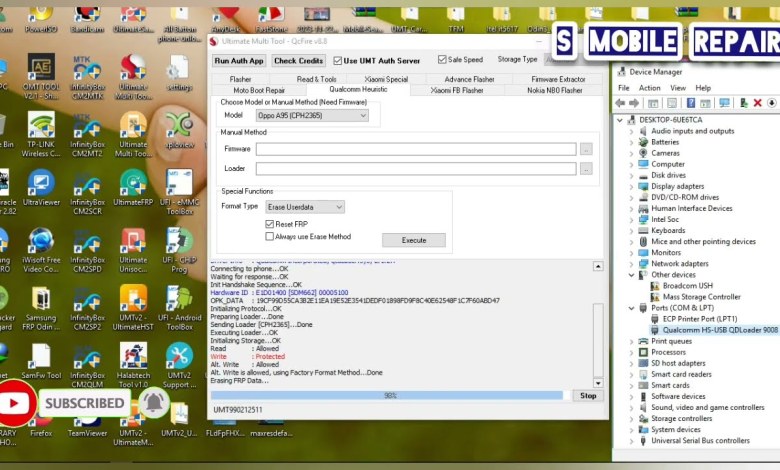
Task: Open the Format Type dropdown
Action: coord(305,207)
